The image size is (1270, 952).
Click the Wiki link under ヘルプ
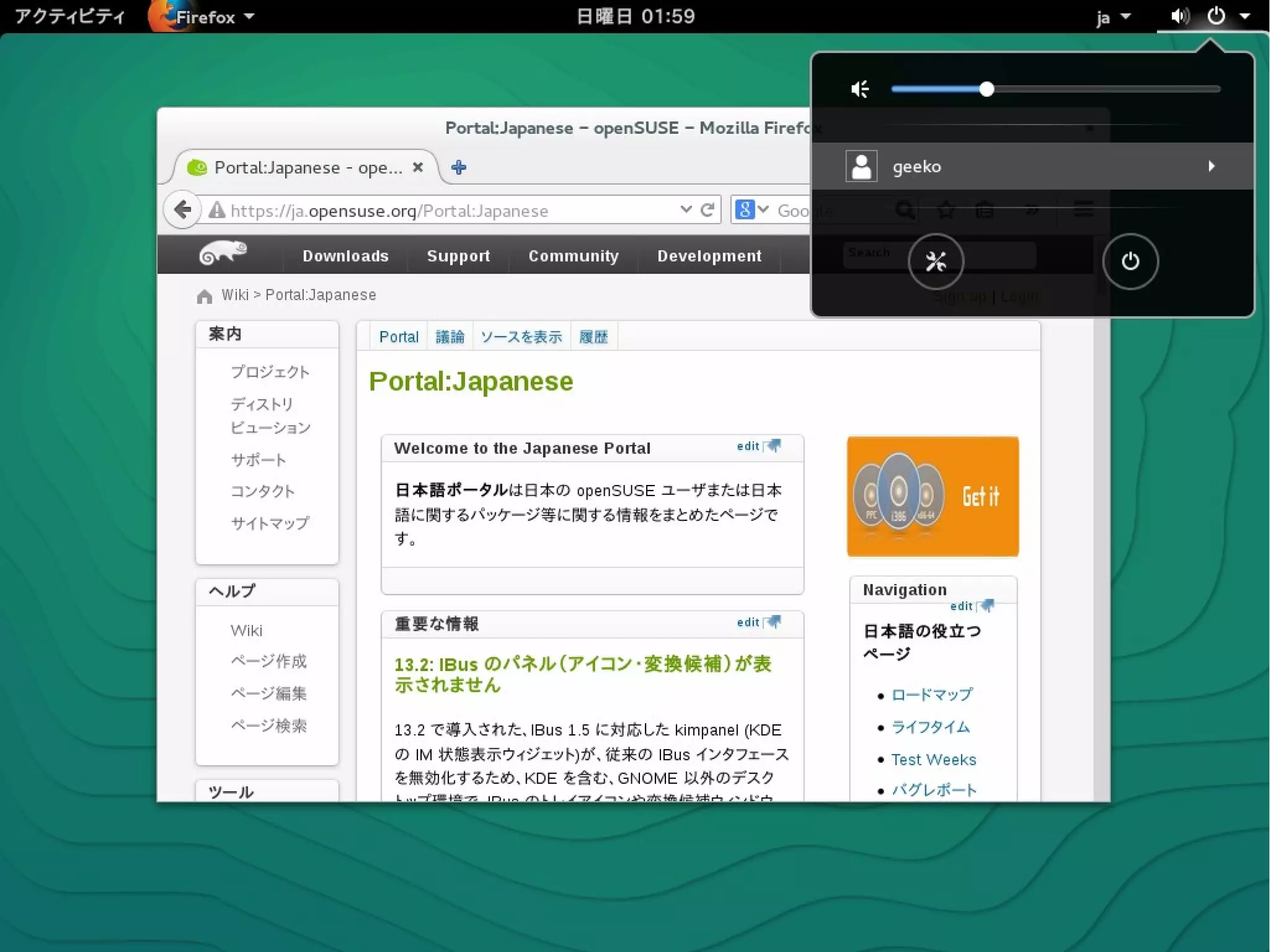(x=246, y=631)
